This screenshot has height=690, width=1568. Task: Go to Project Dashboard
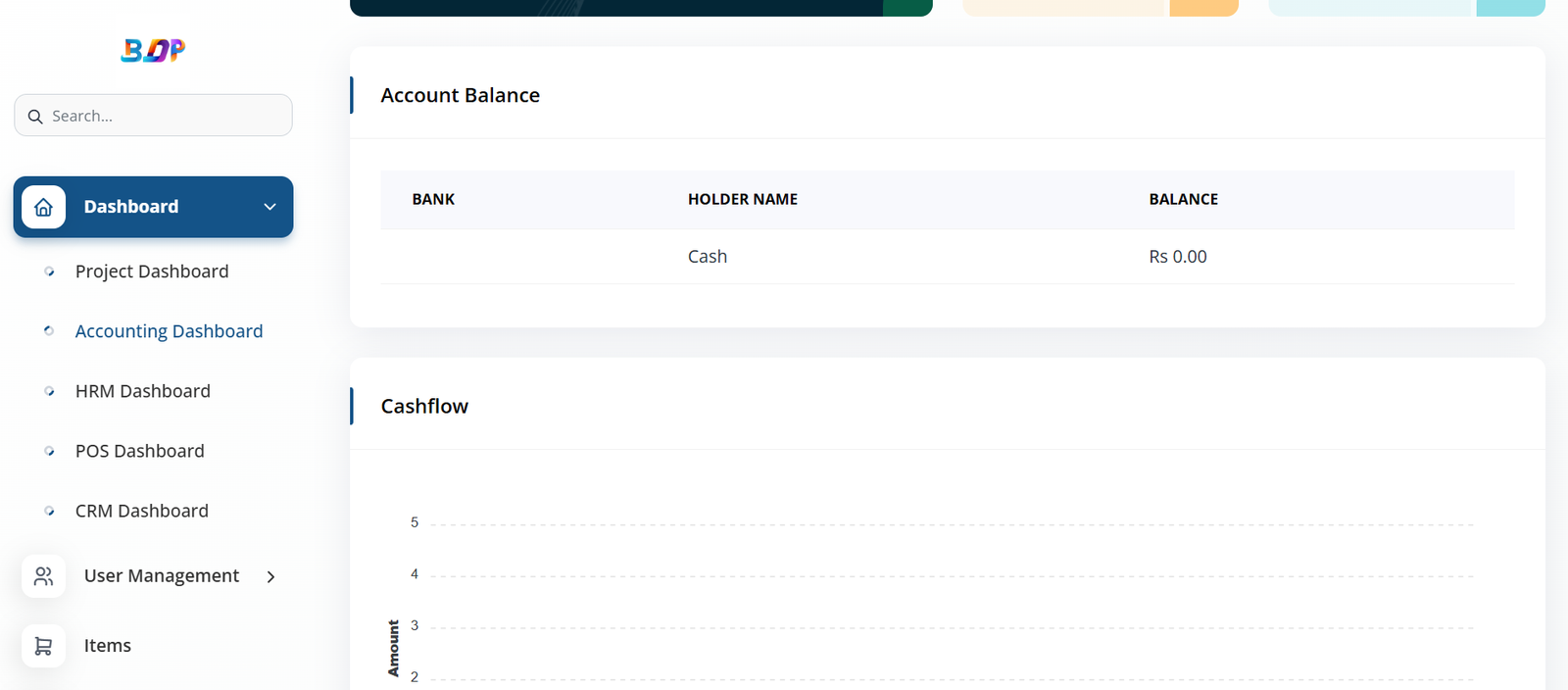coord(152,271)
